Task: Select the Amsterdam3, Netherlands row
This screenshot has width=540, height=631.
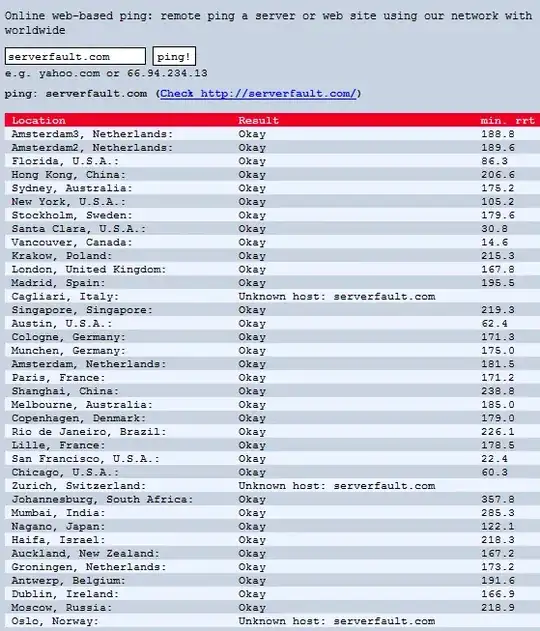Action: click(272, 134)
